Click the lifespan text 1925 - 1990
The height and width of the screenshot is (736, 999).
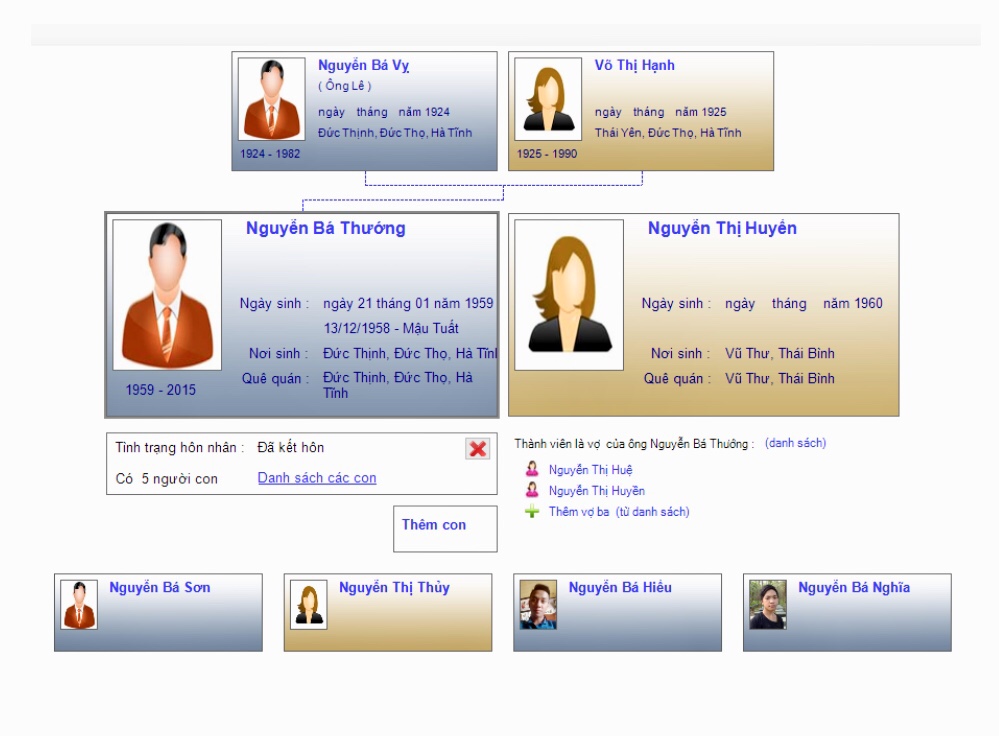click(547, 154)
